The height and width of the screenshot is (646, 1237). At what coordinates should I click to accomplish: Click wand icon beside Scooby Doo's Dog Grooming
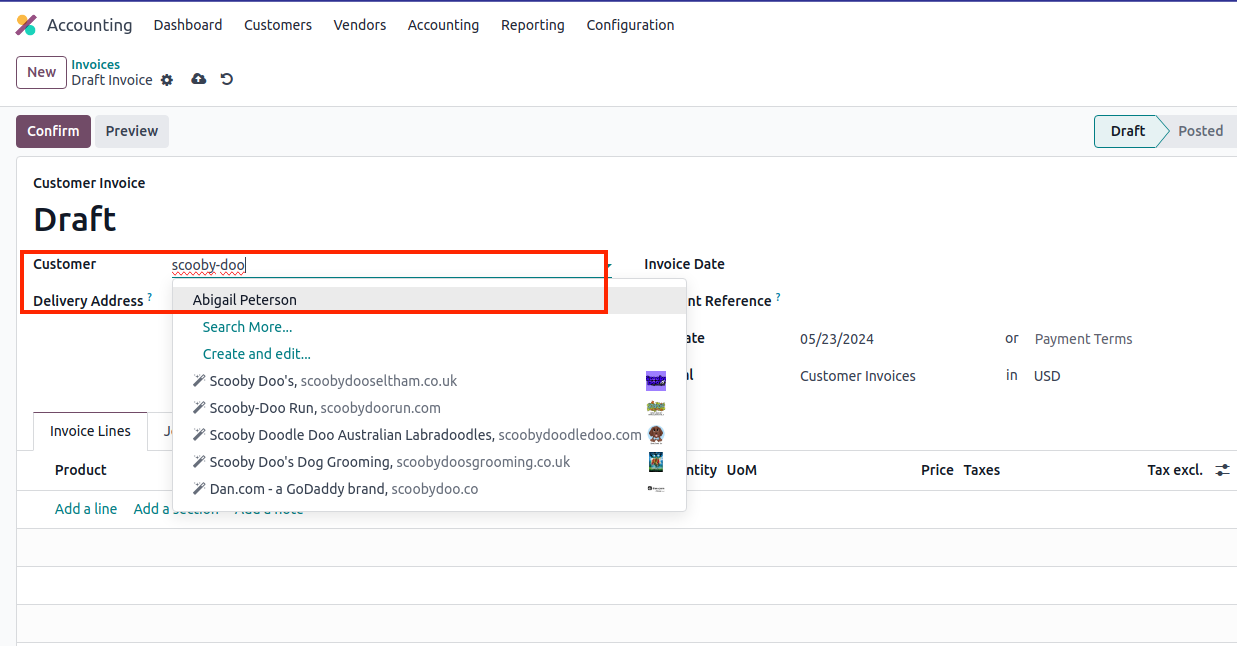199,462
